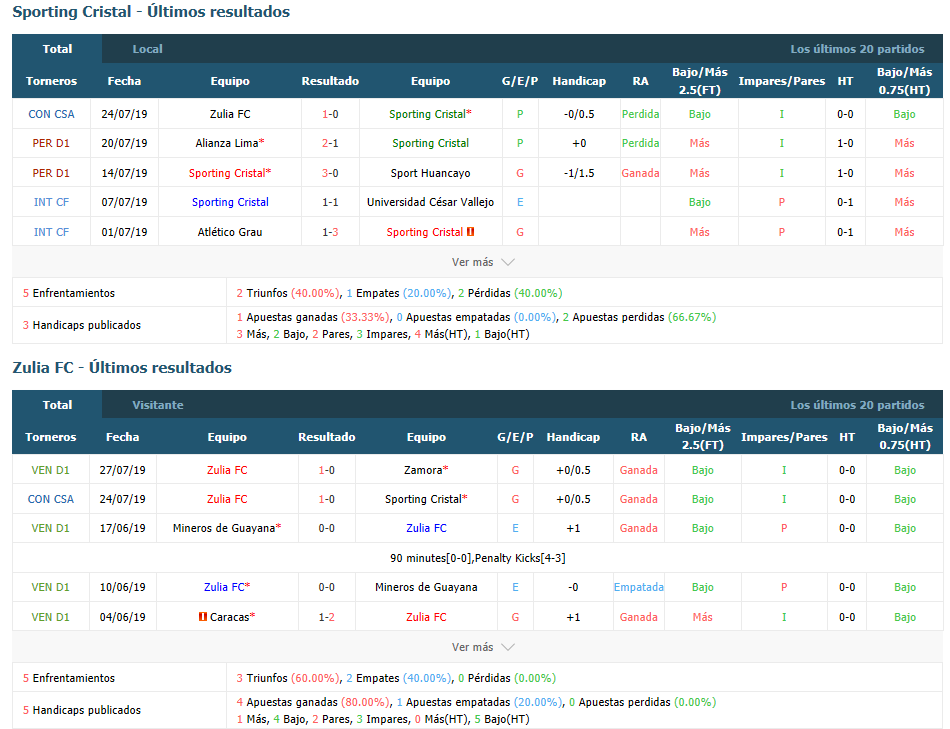This screenshot has width=950, height=729.
Task: Open the 1-2 result at Caracas
Action: pyautogui.click(x=327, y=617)
